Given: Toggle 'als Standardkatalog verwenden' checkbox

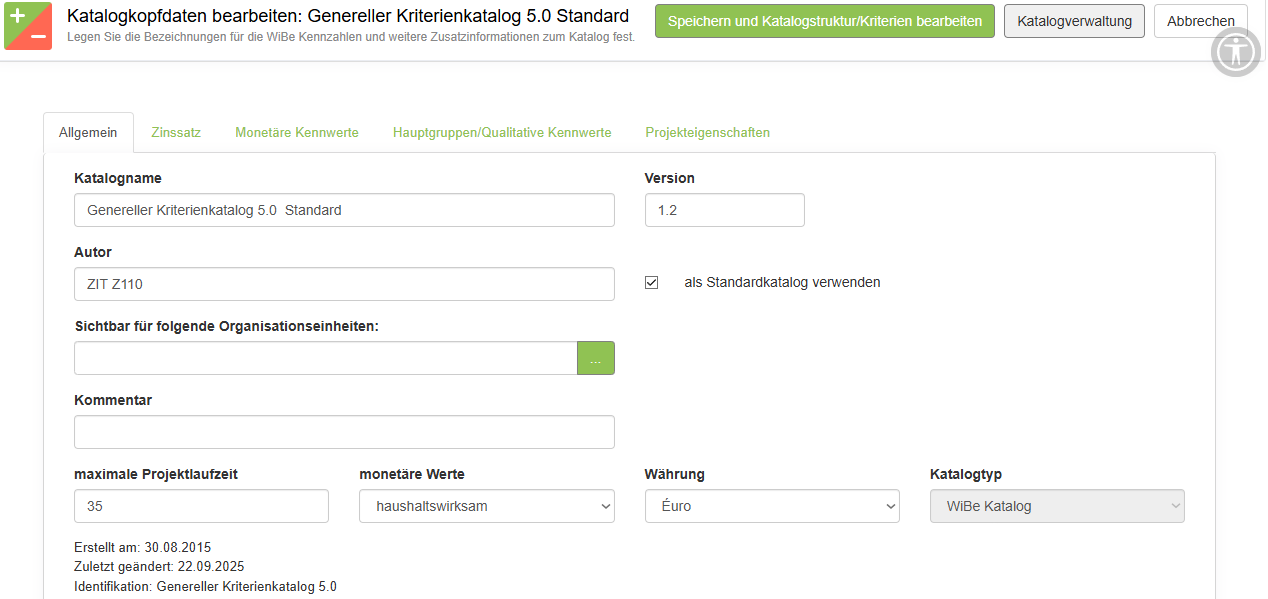Looking at the screenshot, I should tap(652, 283).
